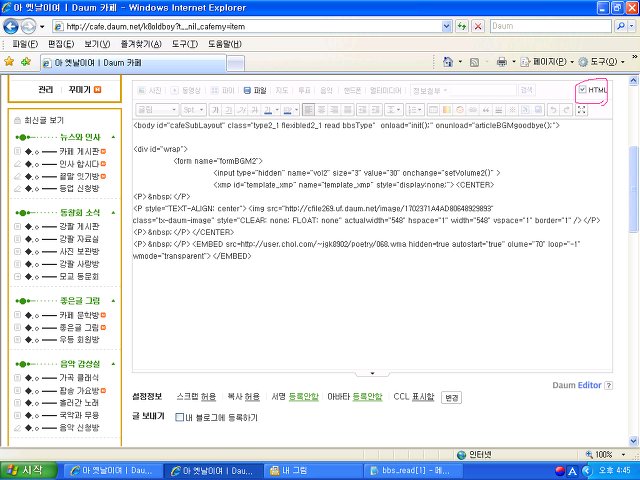
Task: Open the RSS feeds icon in the command bar
Action: pos(474,62)
